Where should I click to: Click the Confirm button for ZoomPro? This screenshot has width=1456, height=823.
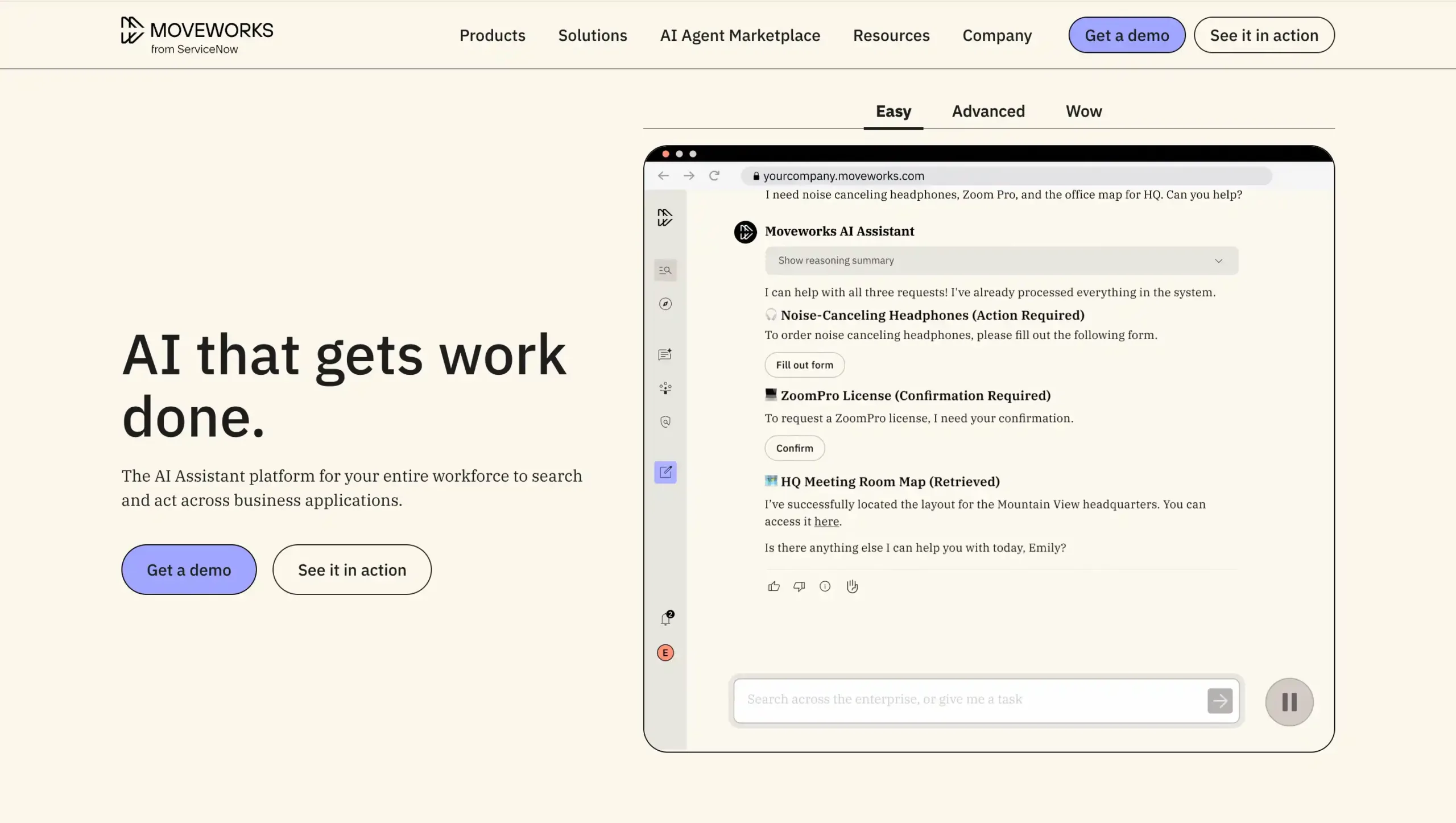(x=795, y=448)
